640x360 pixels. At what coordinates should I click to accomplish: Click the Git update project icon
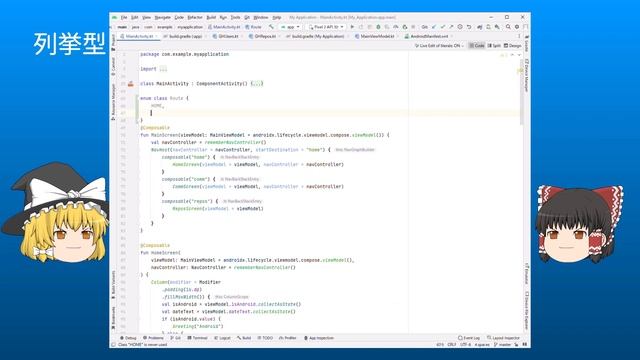434,27
